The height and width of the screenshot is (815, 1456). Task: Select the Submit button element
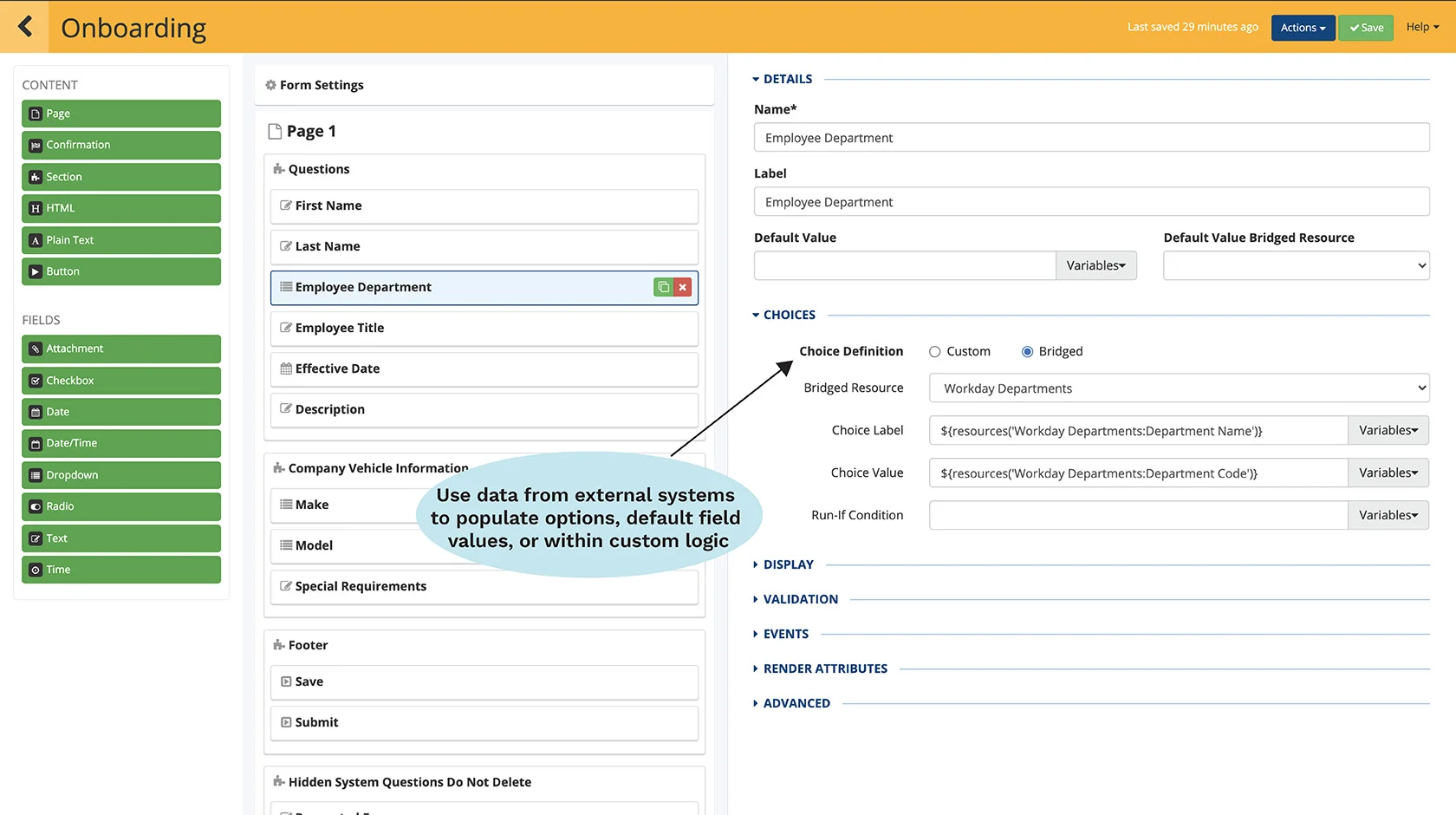(484, 723)
